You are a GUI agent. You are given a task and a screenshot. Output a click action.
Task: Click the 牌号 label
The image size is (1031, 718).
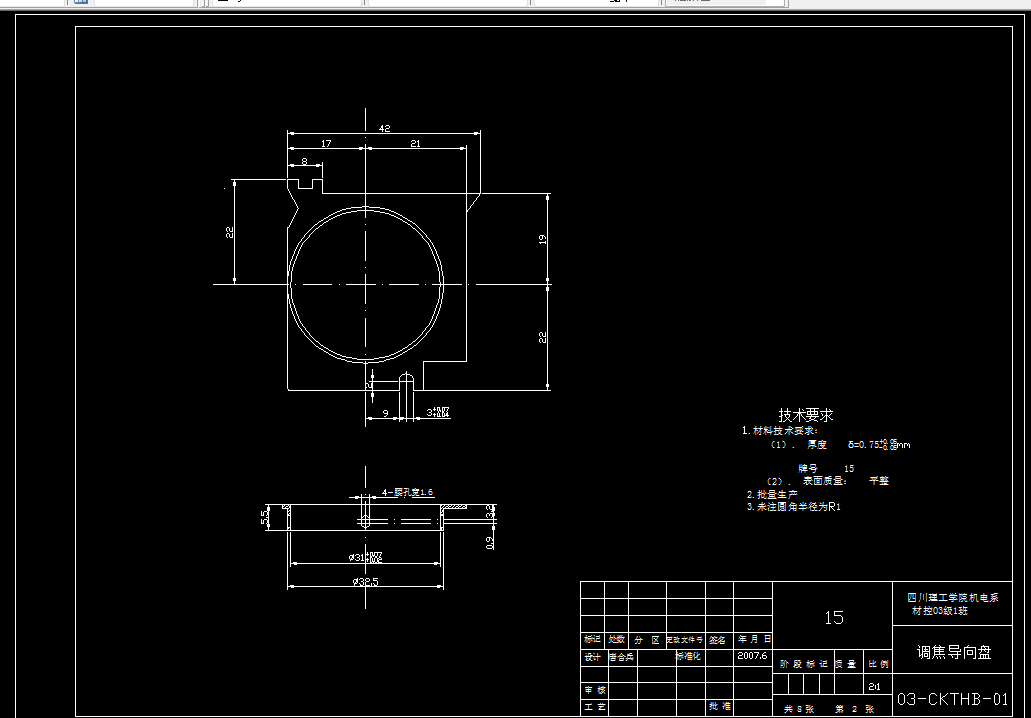click(x=808, y=469)
